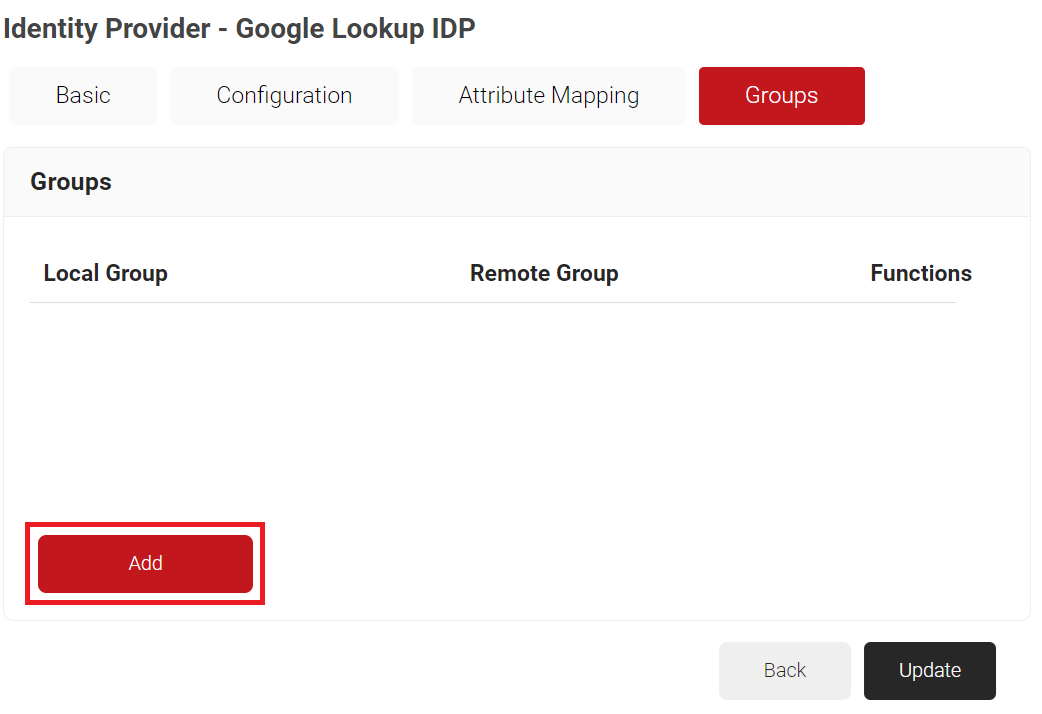
Task: Click the Local Group column header
Action: coord(105,274)
